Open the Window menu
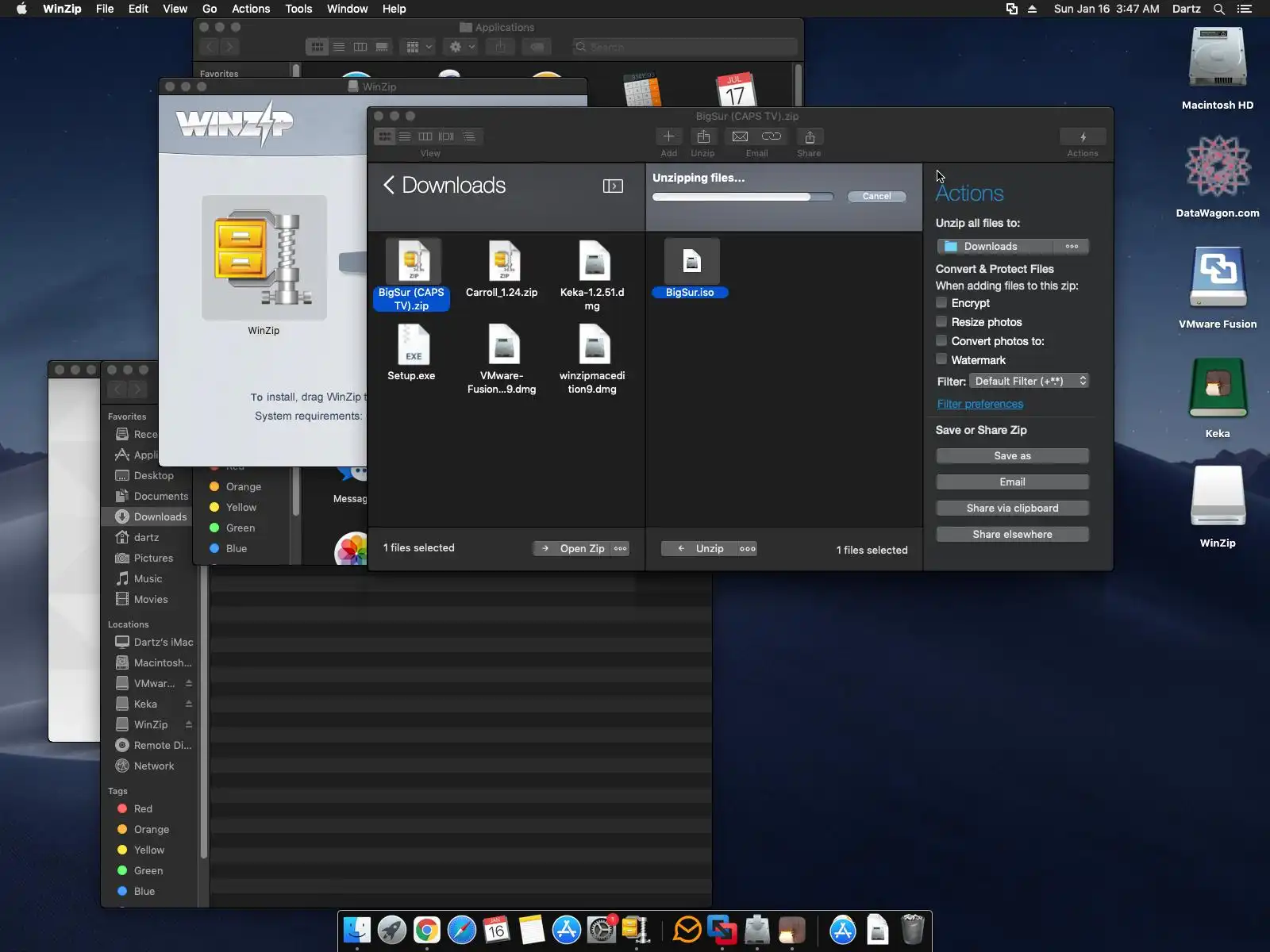The image size is (1270, 952). pos(348,9)
